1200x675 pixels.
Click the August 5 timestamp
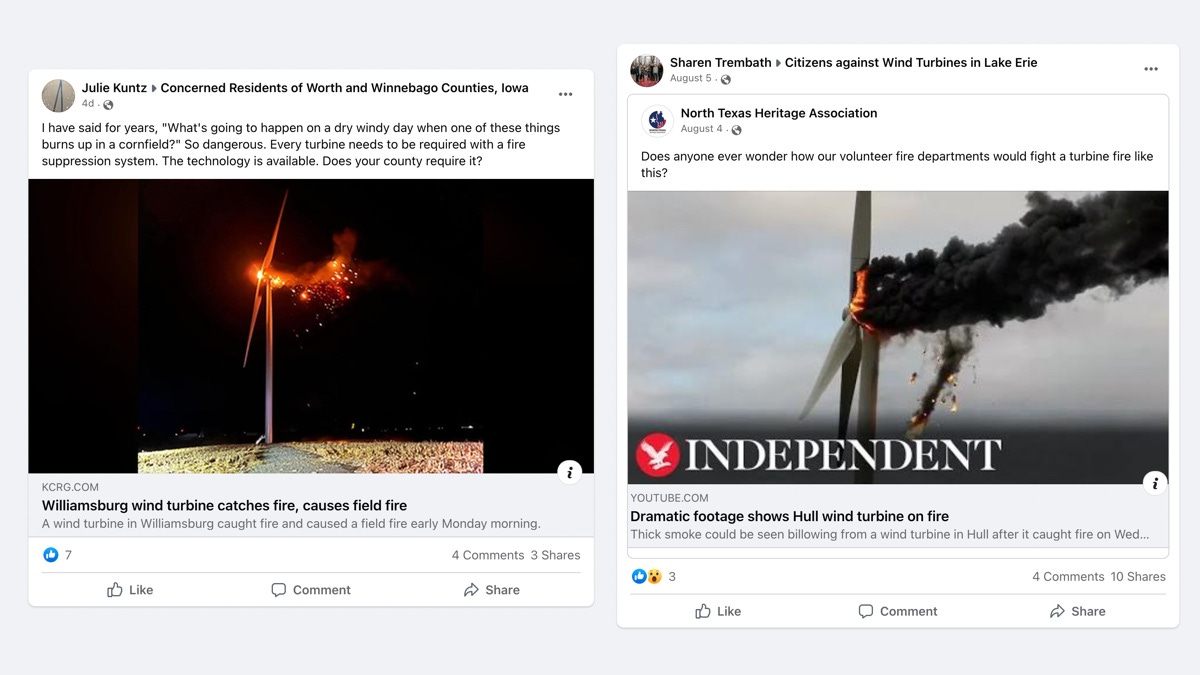(x=691, y=79)
